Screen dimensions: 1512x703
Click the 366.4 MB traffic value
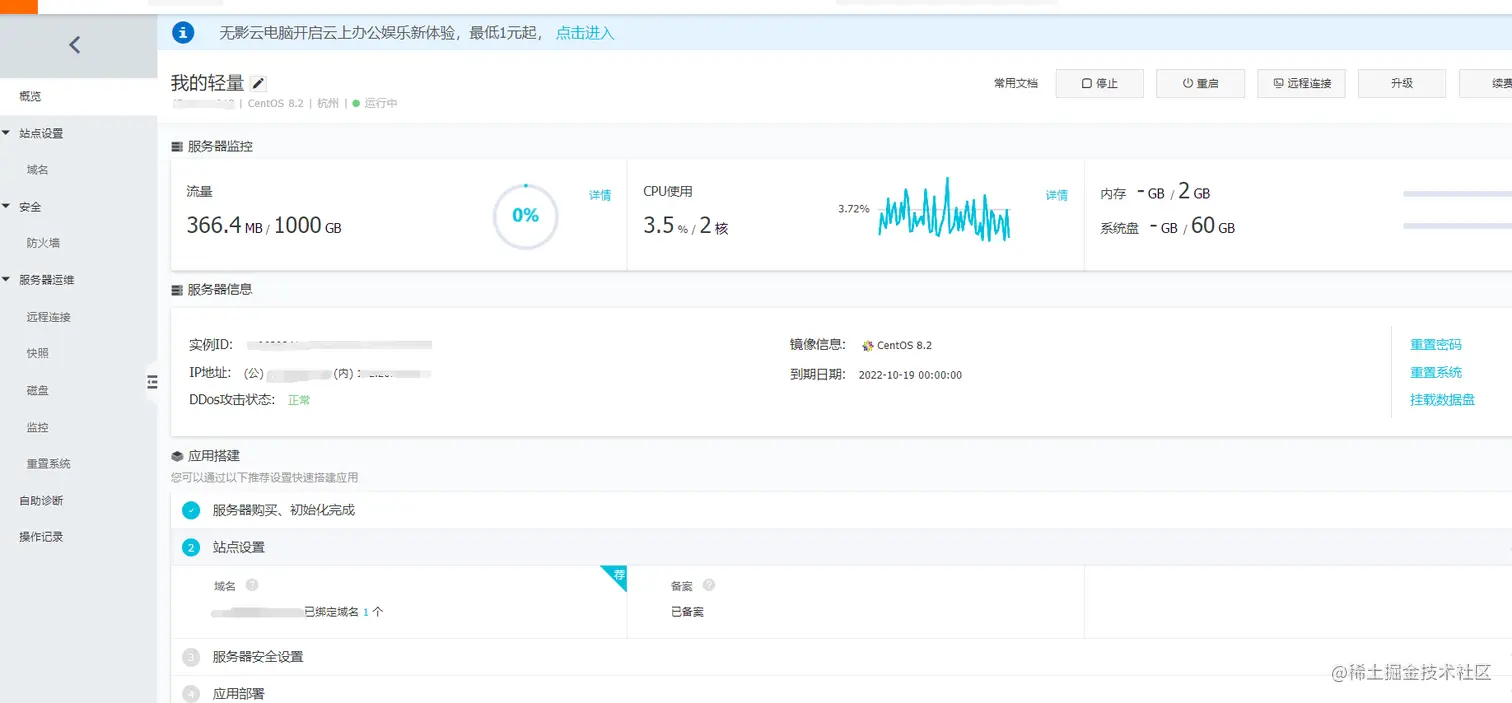pyautogui.click(x=225, y=226)
